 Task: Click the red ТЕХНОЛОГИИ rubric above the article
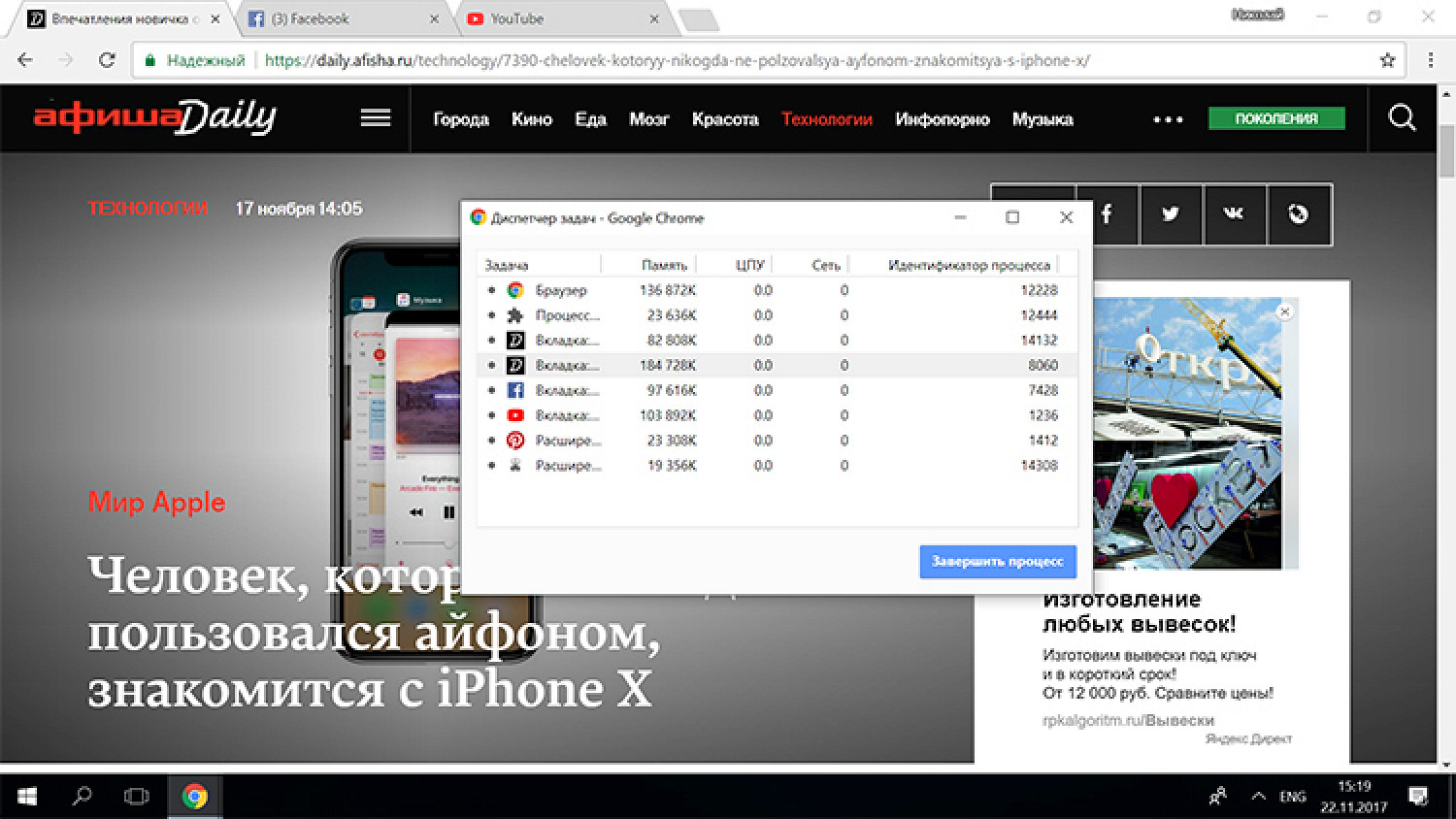coord(148,209)
